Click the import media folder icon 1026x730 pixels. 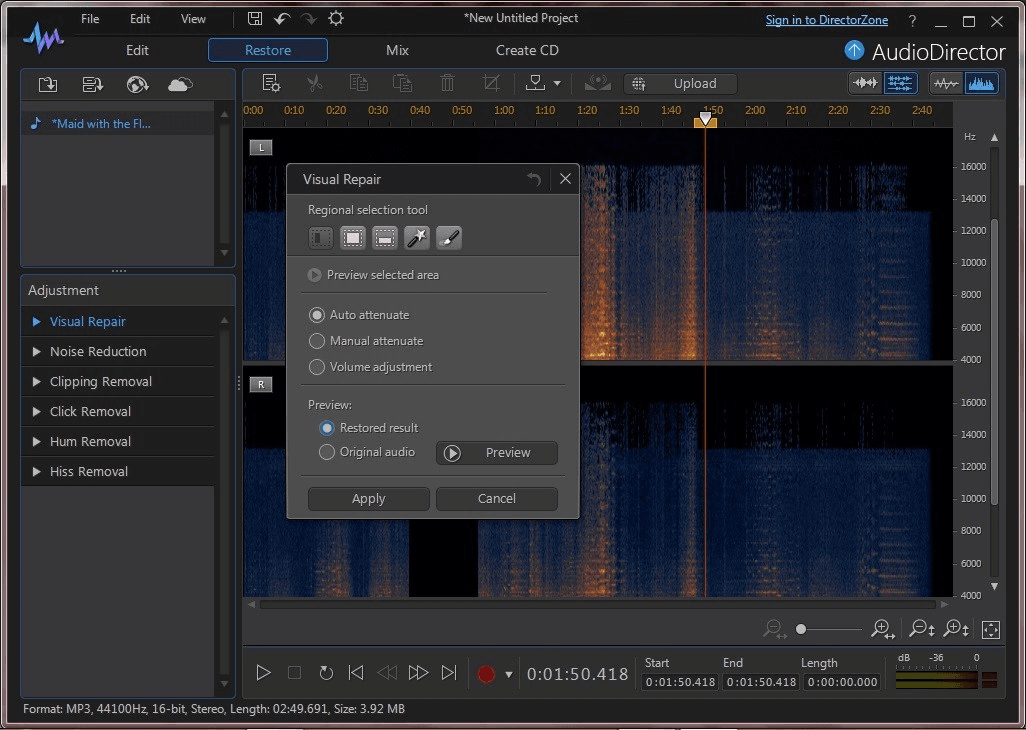47,84
